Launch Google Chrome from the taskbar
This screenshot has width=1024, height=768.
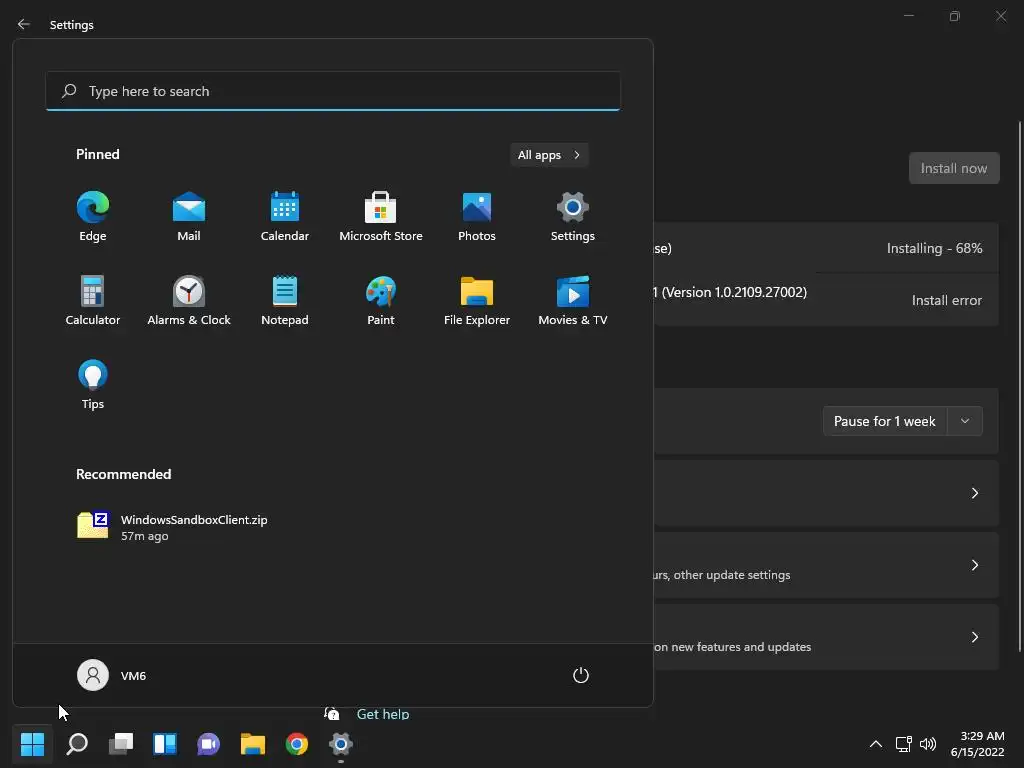coord(296,744)
